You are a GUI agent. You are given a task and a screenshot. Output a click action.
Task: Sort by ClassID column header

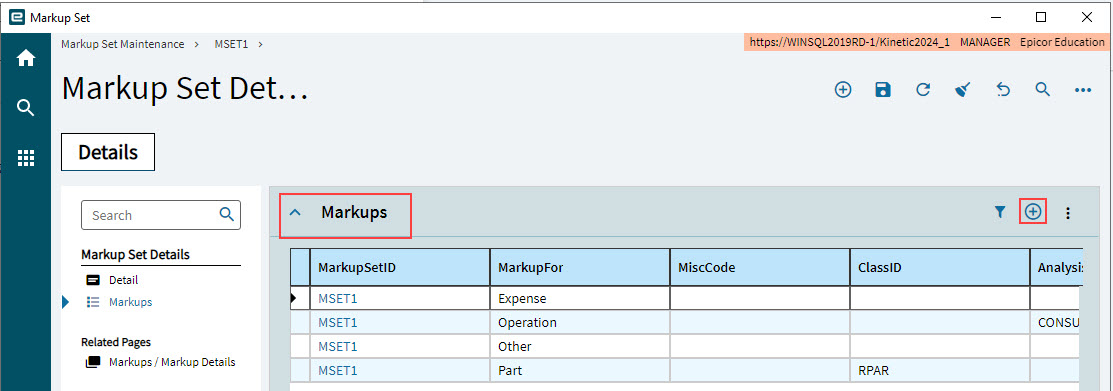click(940, 268)
